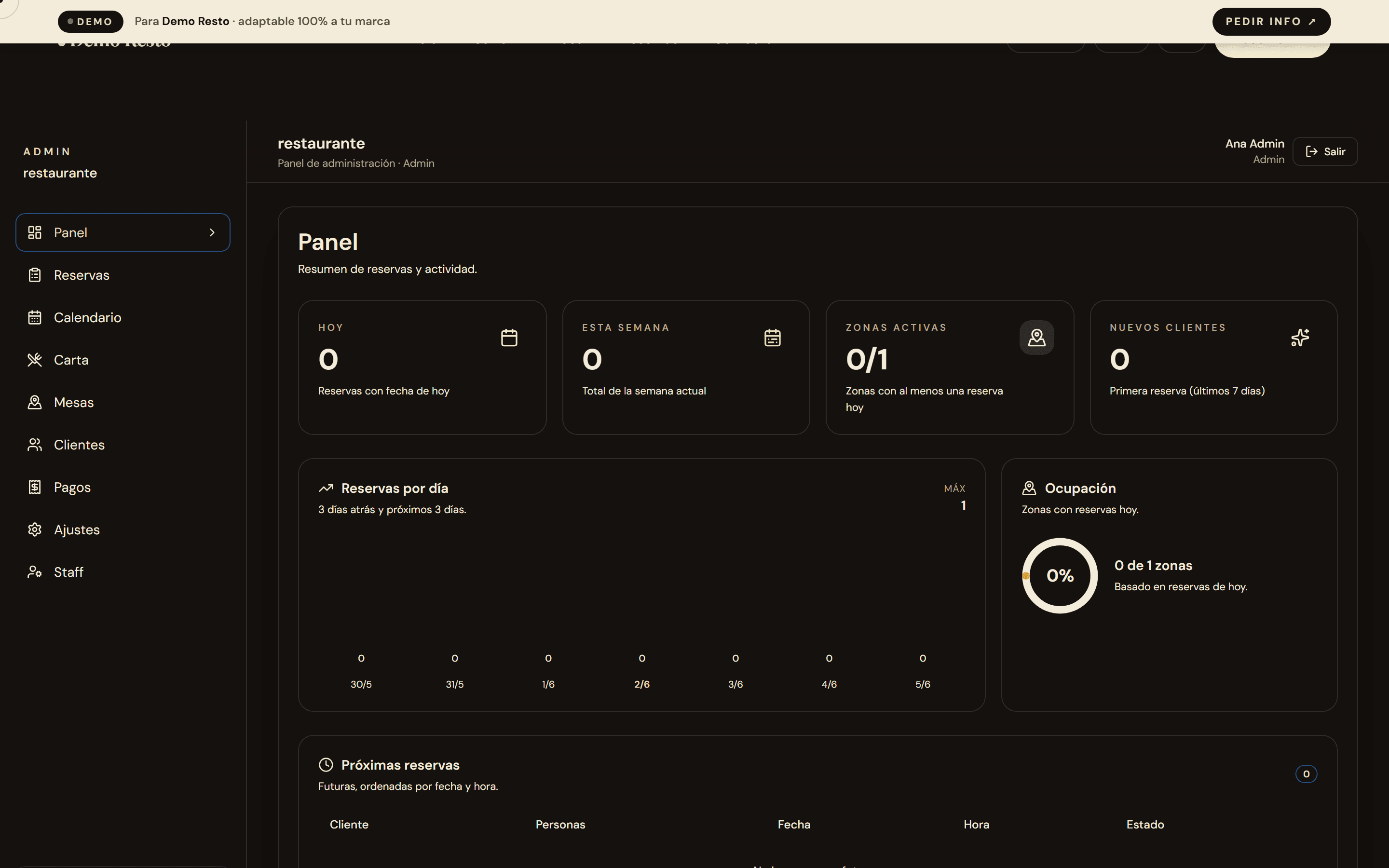
Task: Click the Carta utensils icon
Action: coord(34,360)
